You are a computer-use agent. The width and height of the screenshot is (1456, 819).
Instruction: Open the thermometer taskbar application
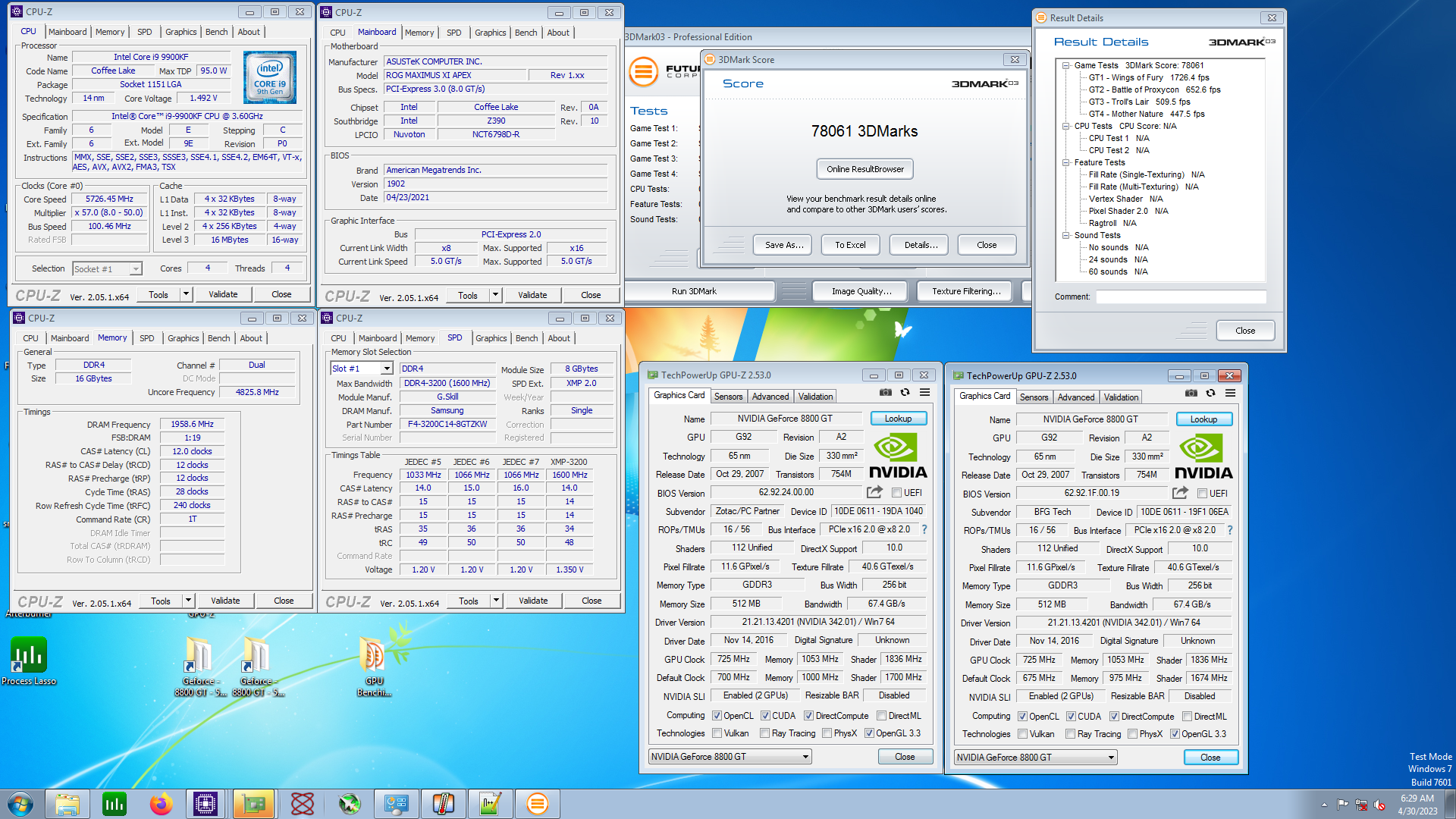(443, 804)
